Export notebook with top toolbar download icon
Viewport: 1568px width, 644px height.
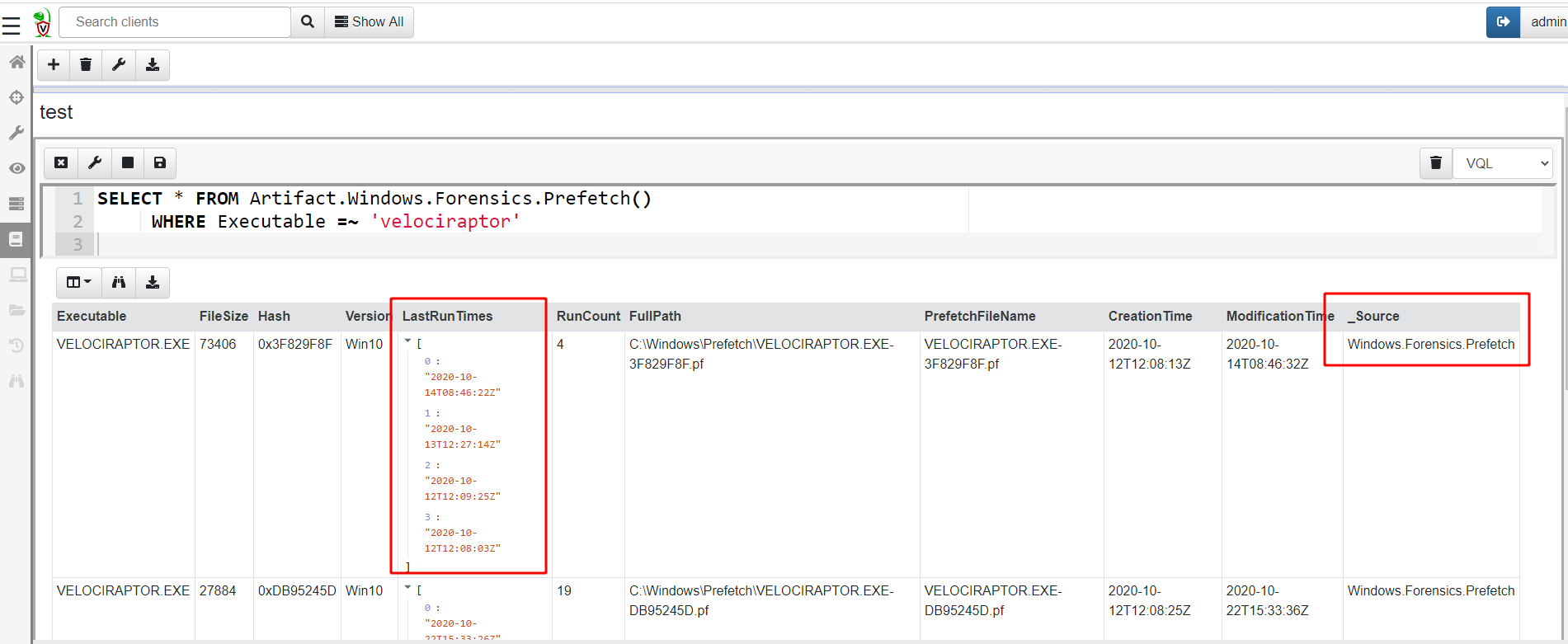pos(153,65)
